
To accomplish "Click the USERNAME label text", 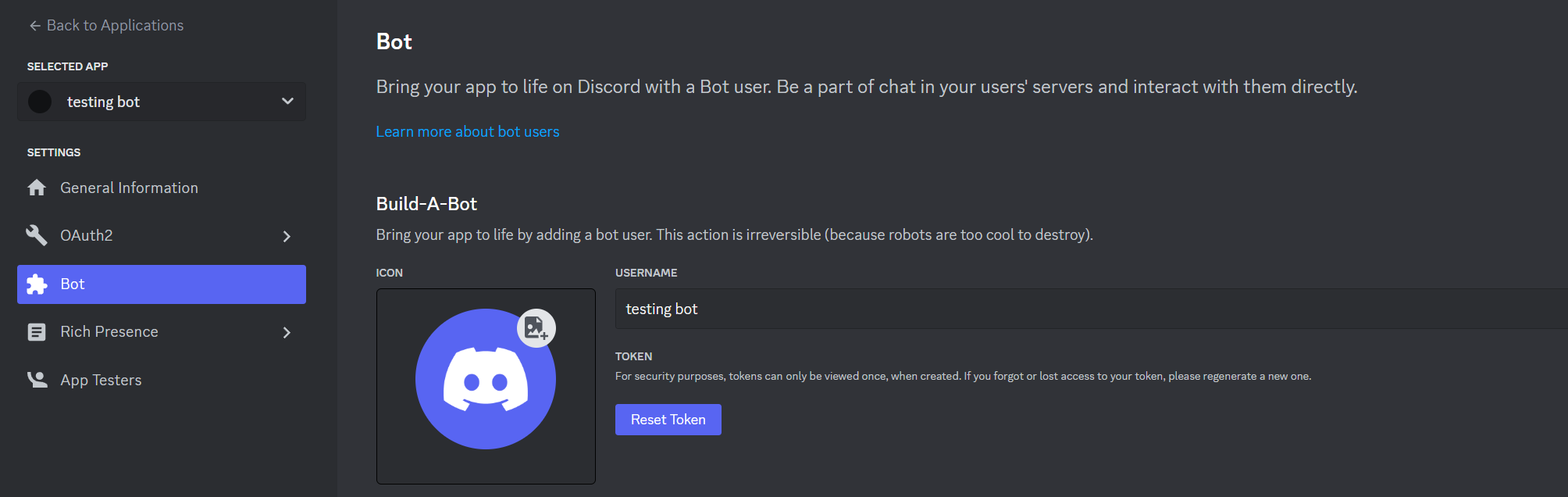I will pos(647,273).
